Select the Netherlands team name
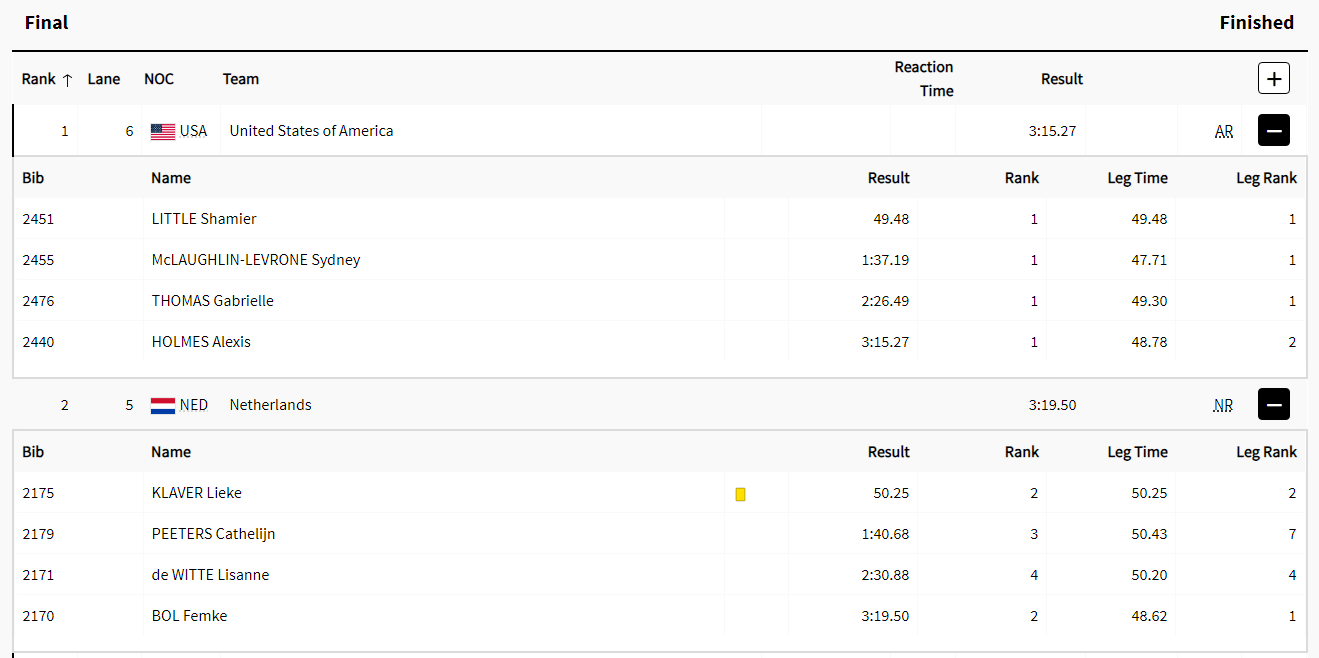Screen dimensions: 1319x658 (270, 405)
